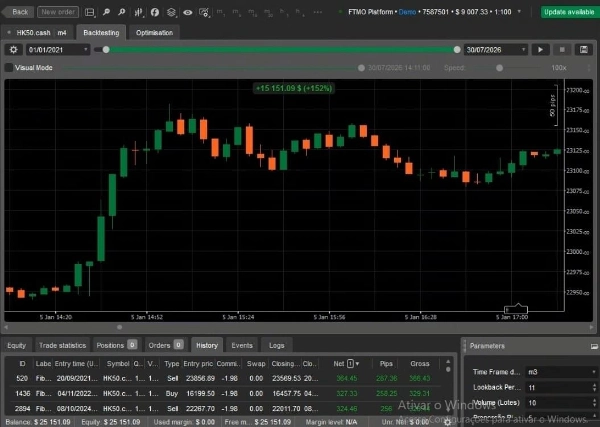Viewport: 600px width, 427px height.
Task: Change the m4 timeframe selector
Action: pos(62,33)
